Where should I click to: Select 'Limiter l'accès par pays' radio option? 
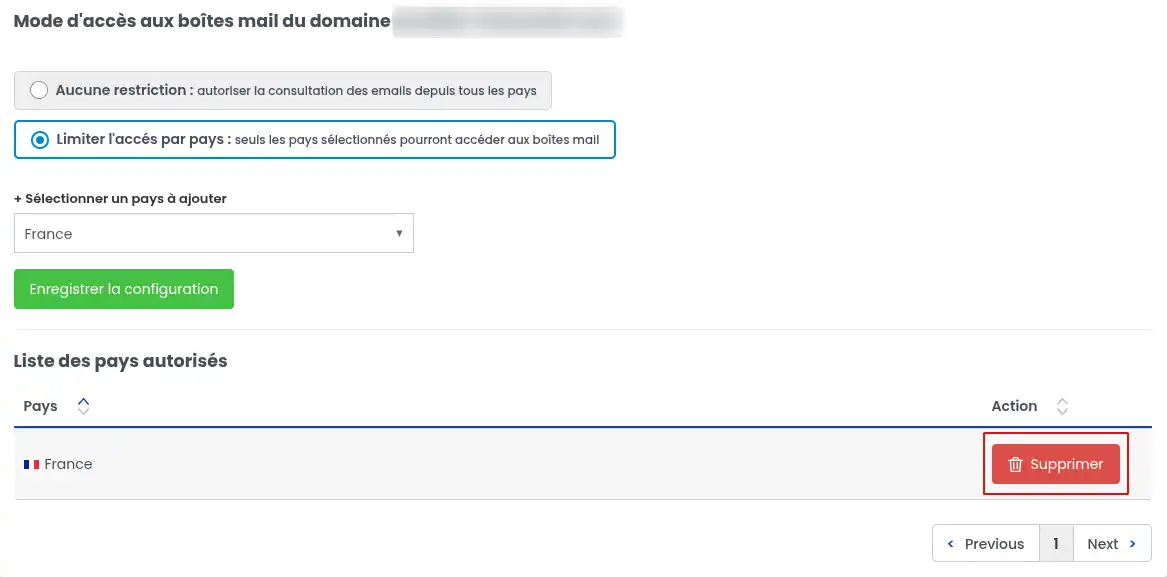pyautogui.click(x=39, y=140)
